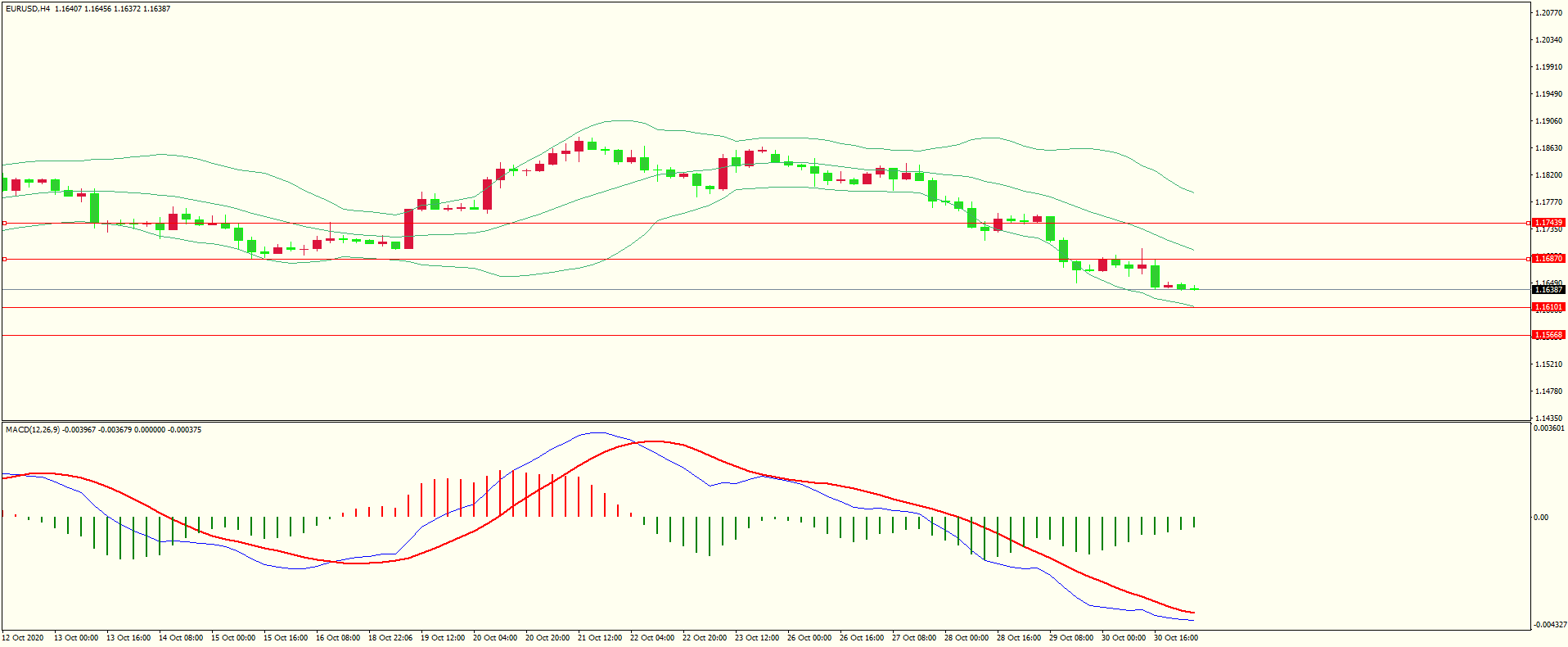Click the 0.00 MACD zero level value
Viewport: 1568px width, 647px height.
(1541, 518)
